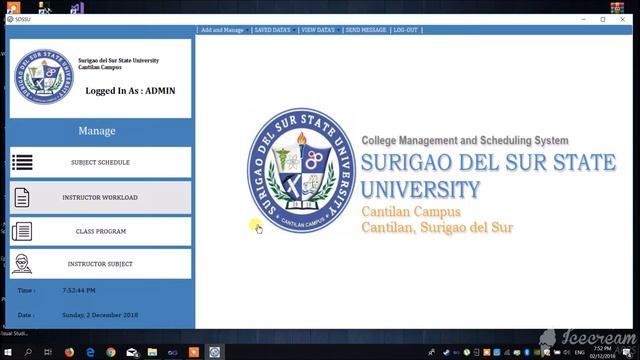This screenshot has height=360, width=640.
Task: Click the university seal in the sidebar header
Action: click(44, 77)
